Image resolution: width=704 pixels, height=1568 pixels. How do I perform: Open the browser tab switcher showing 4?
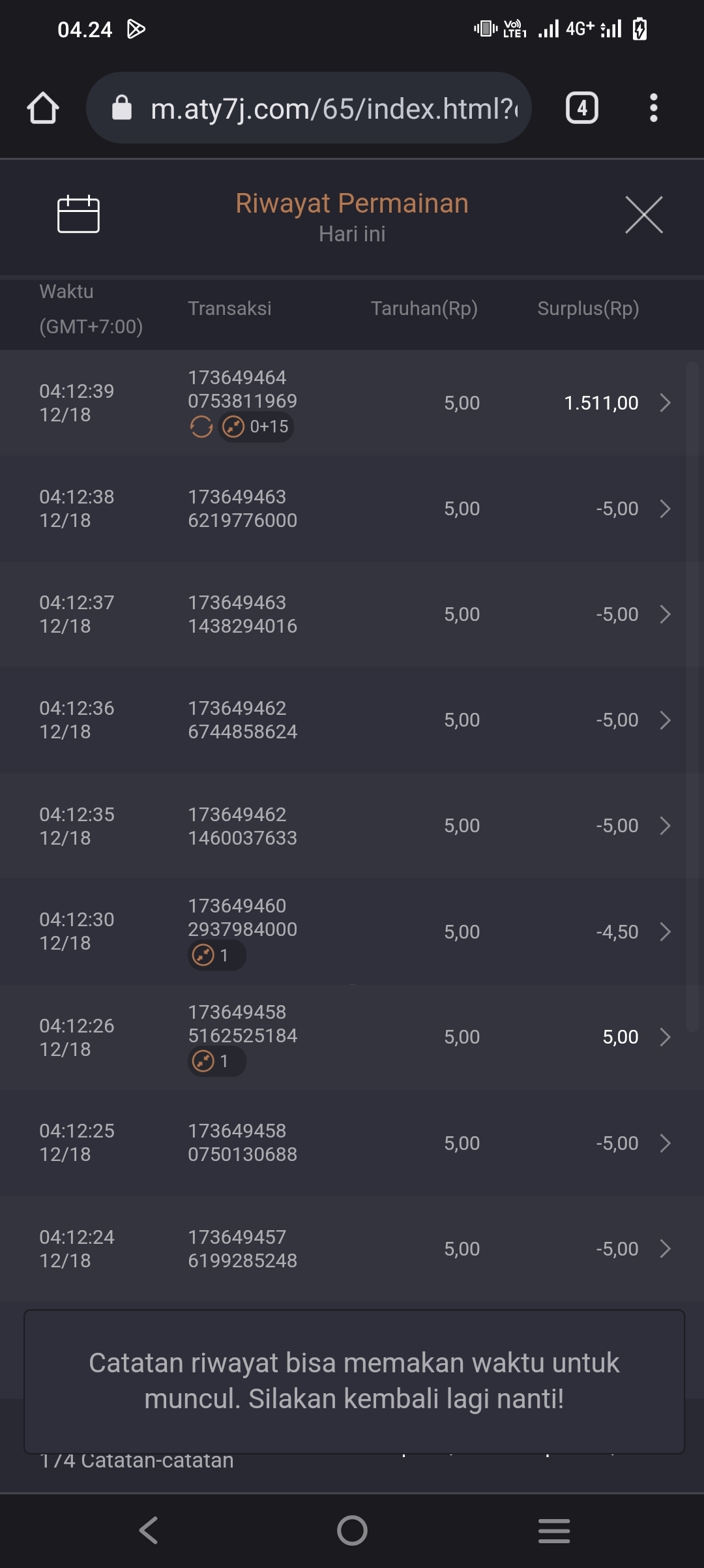pos(581,108)
